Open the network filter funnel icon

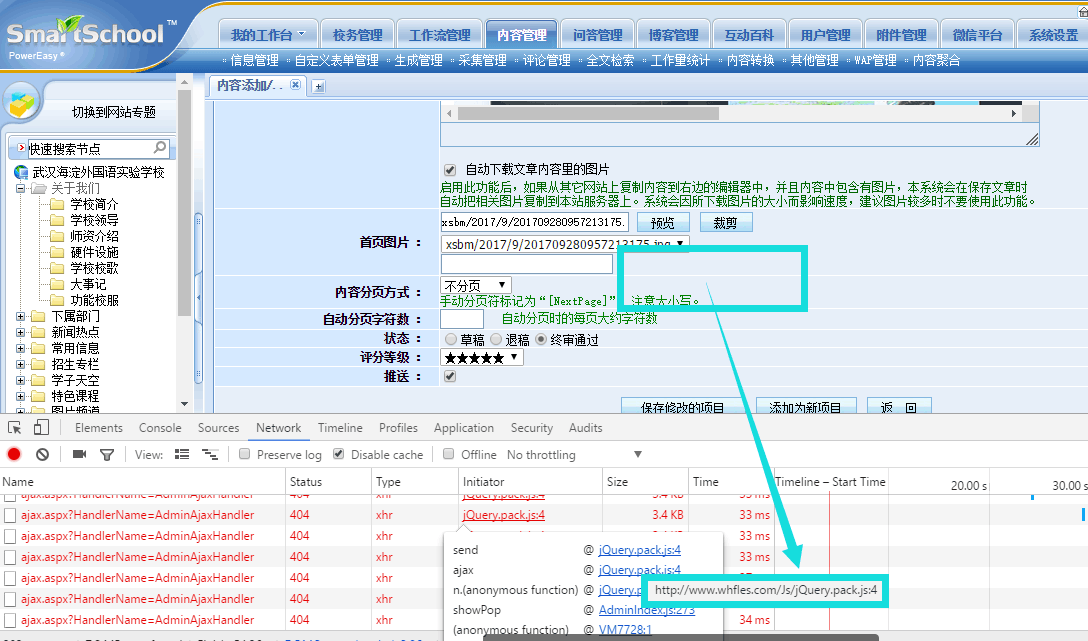(x=107, y=455)
